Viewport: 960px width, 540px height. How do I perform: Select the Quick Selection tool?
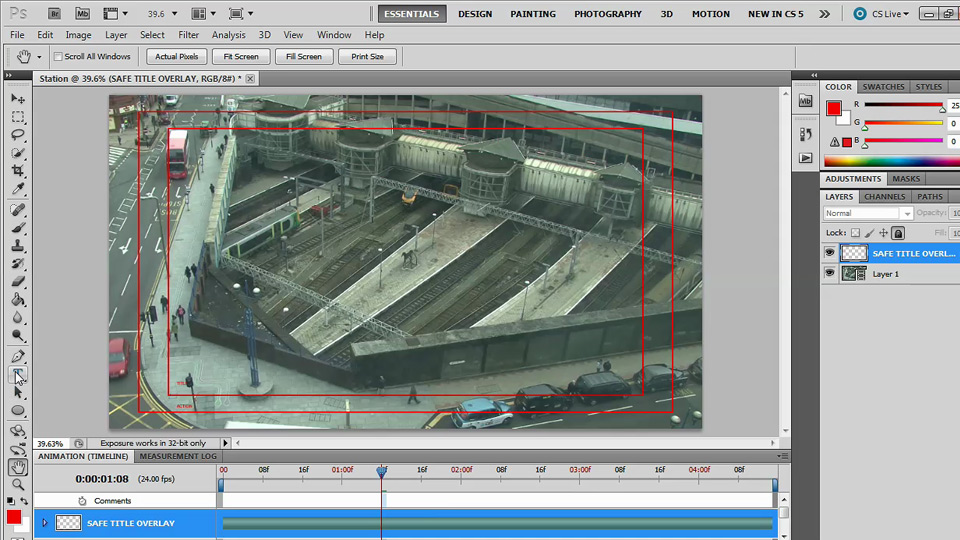tap(18, 152)
